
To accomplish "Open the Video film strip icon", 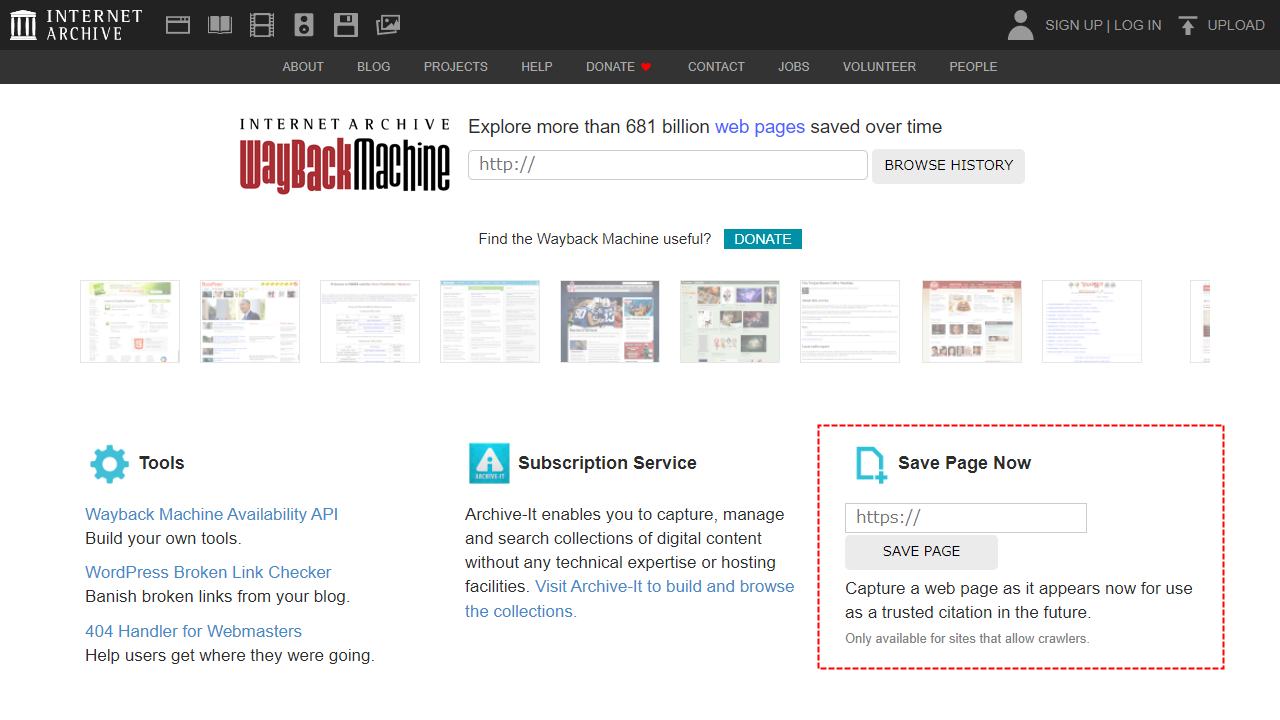I will pyautogui.click(x=262, y=25).
